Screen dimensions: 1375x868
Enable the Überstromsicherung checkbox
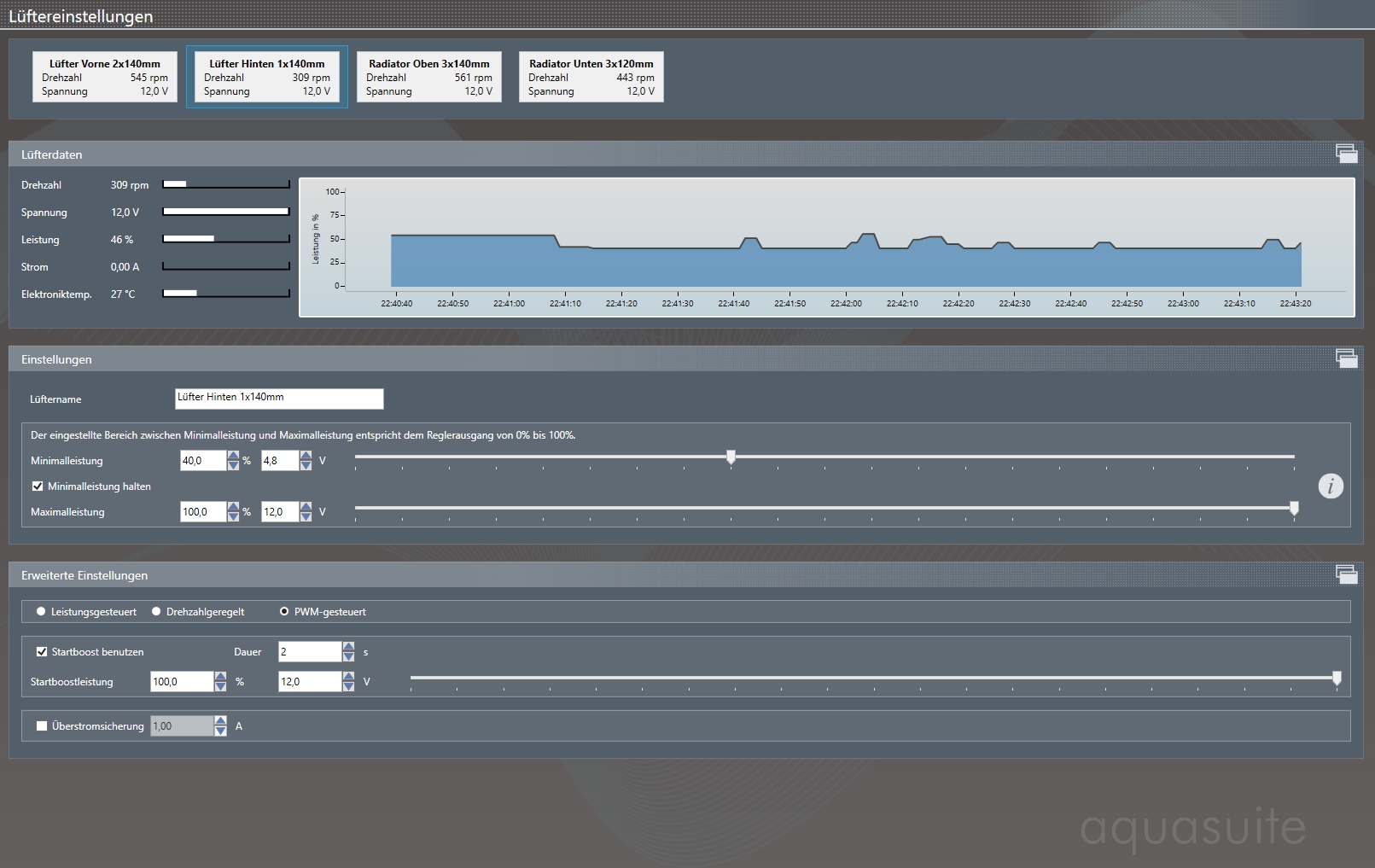click(x=42, y=726)
